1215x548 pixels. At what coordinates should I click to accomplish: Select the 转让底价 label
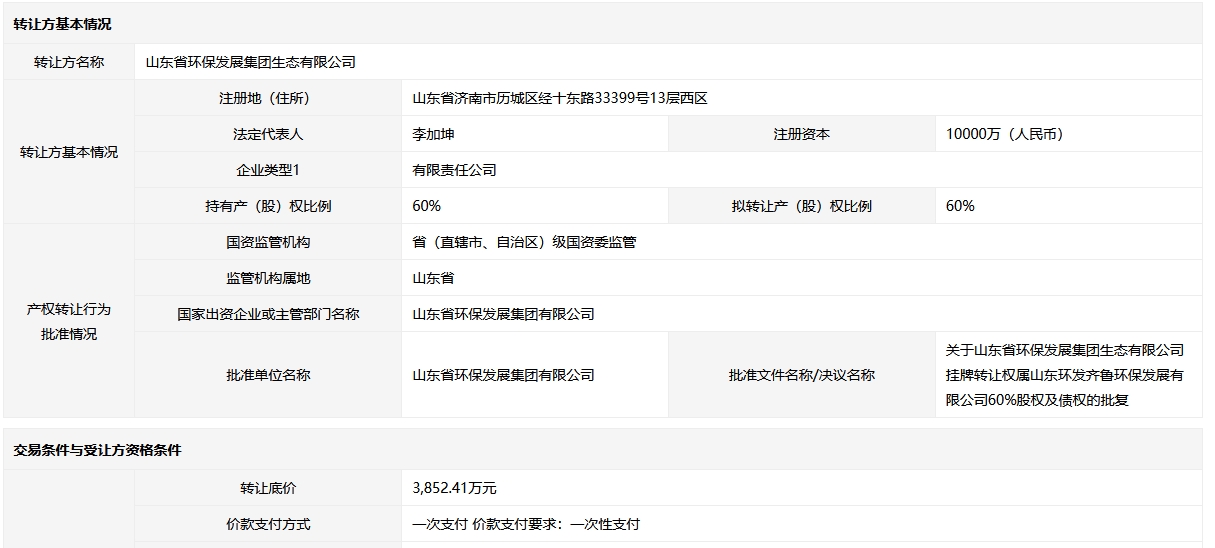pyautogui.click(x=268, y=488)
